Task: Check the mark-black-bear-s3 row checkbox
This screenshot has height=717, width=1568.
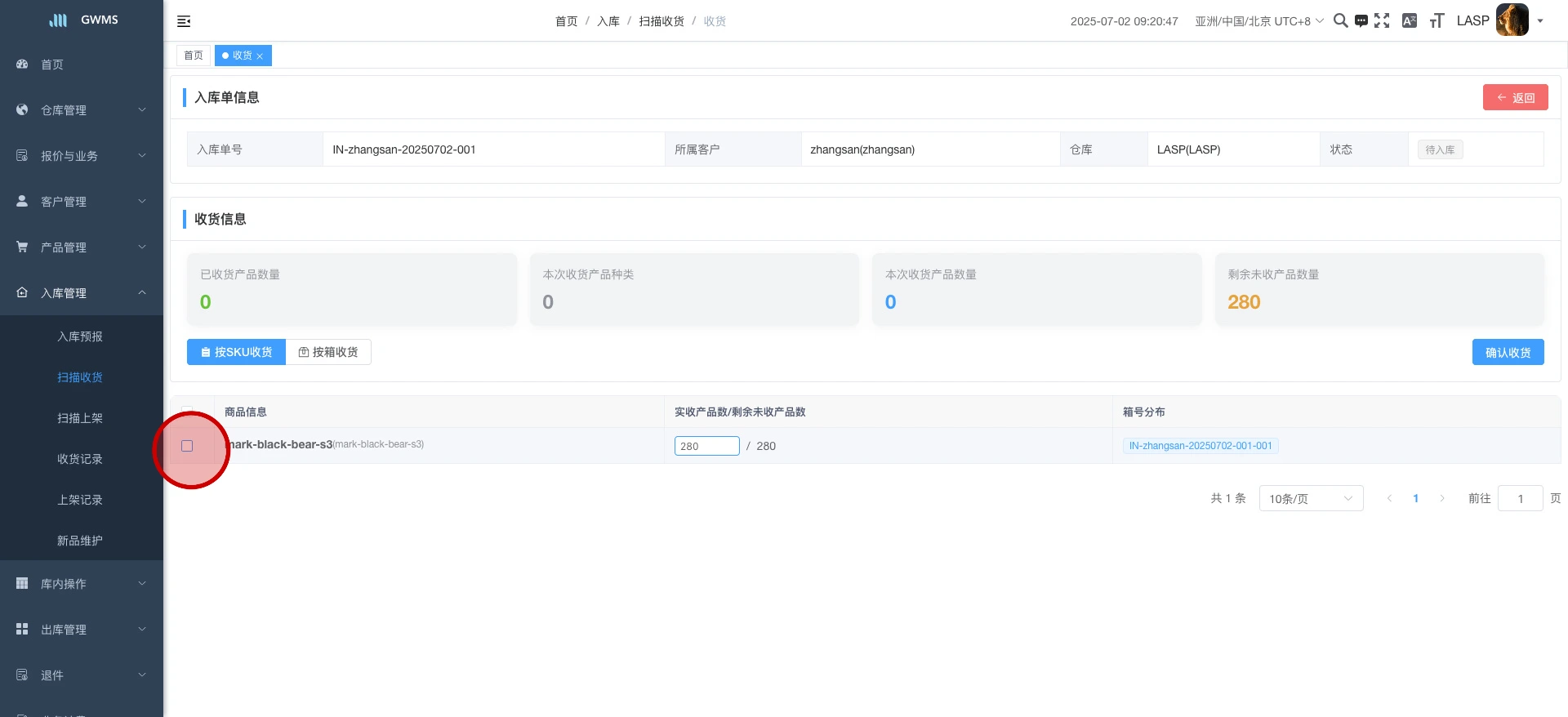Action: pyautogui.click(x=187, y=446)
